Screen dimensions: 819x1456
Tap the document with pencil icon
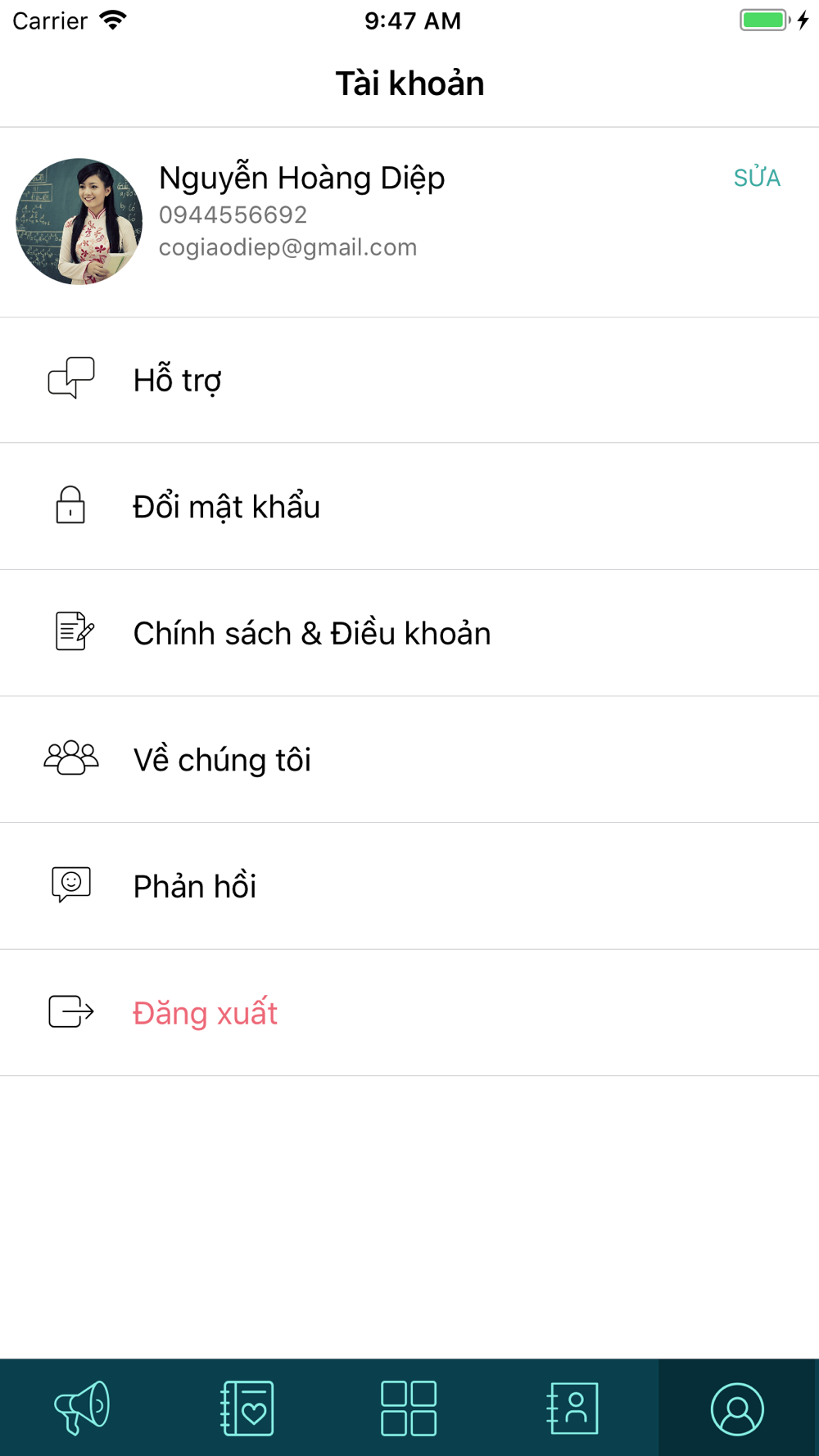coord(75,631)
